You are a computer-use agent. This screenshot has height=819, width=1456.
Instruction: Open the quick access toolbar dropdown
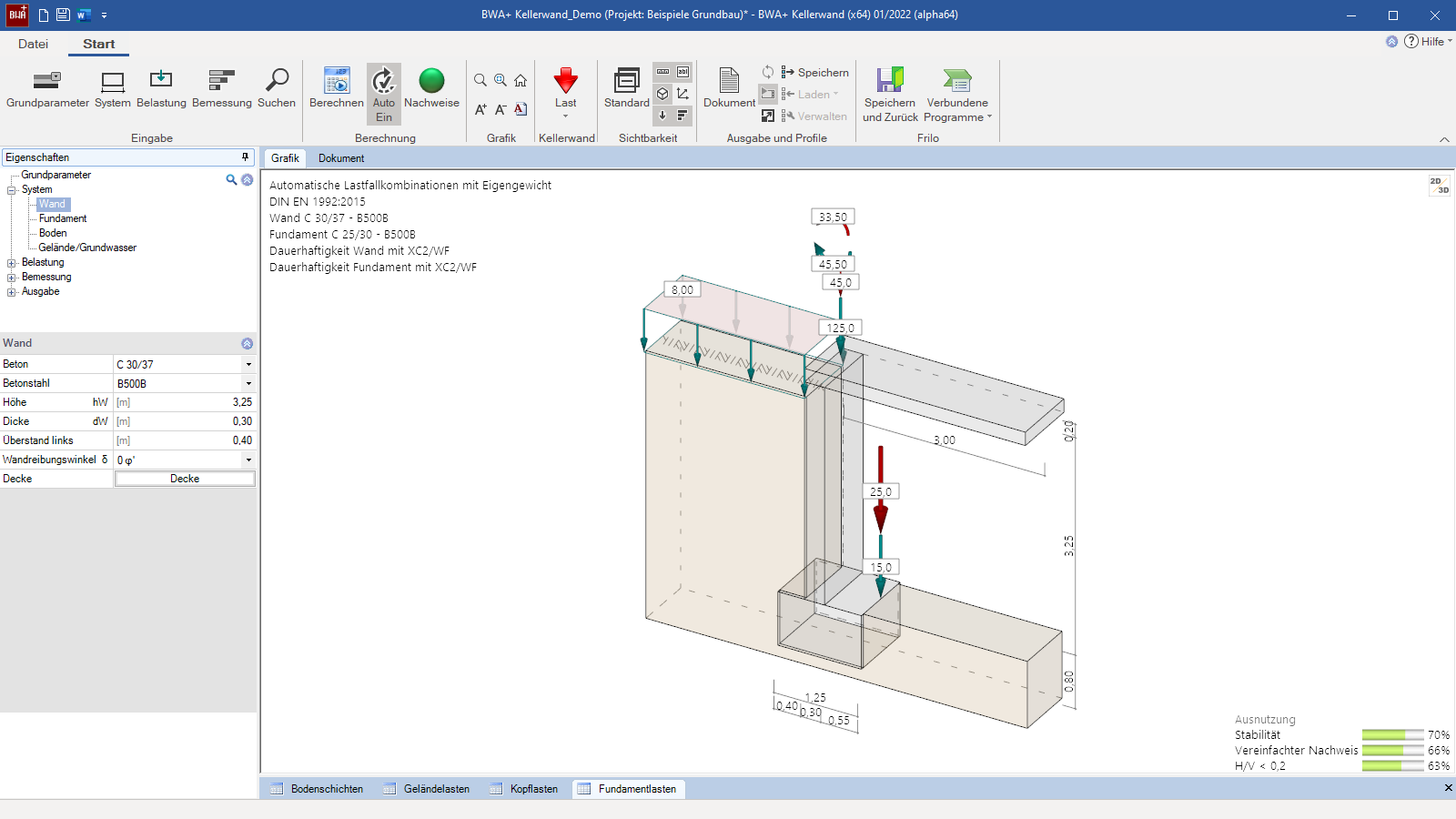[104, 15]
